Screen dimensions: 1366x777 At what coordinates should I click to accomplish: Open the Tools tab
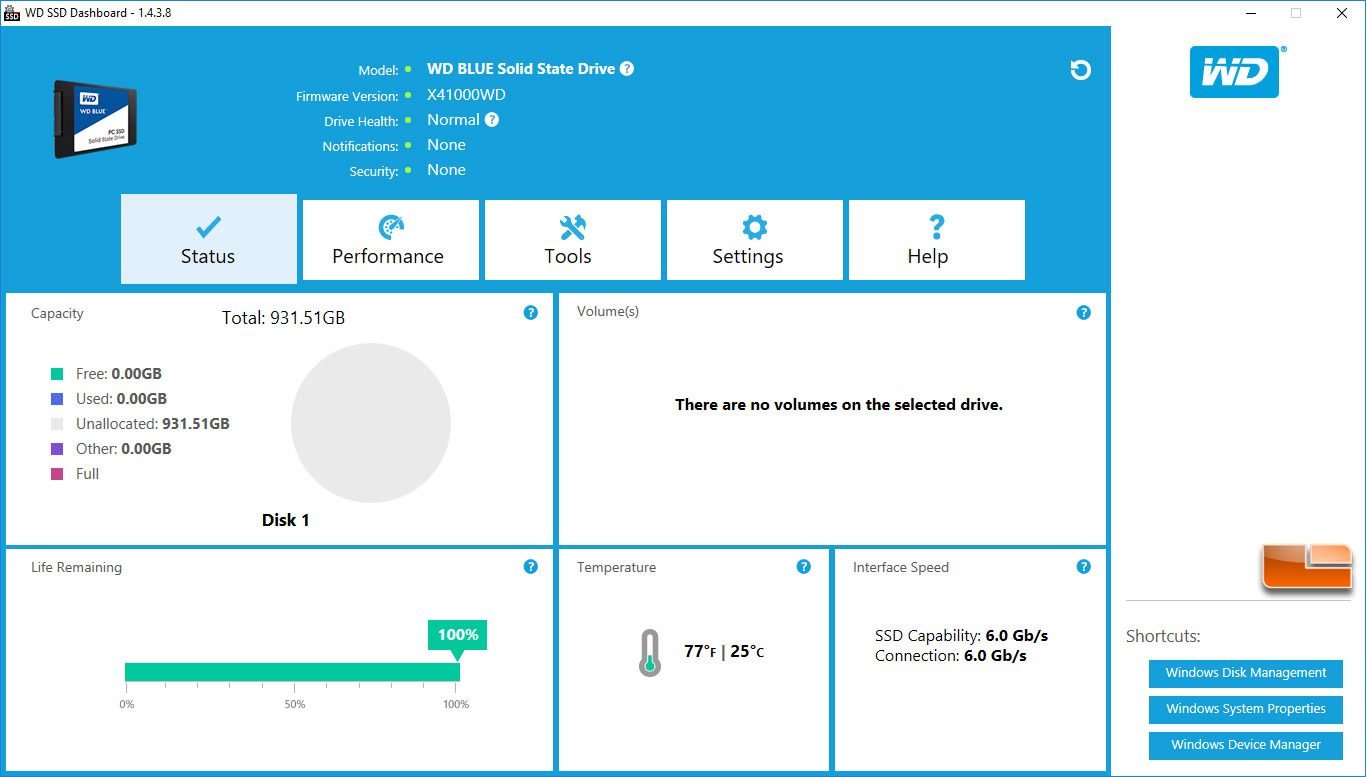[x=573, y=240]
